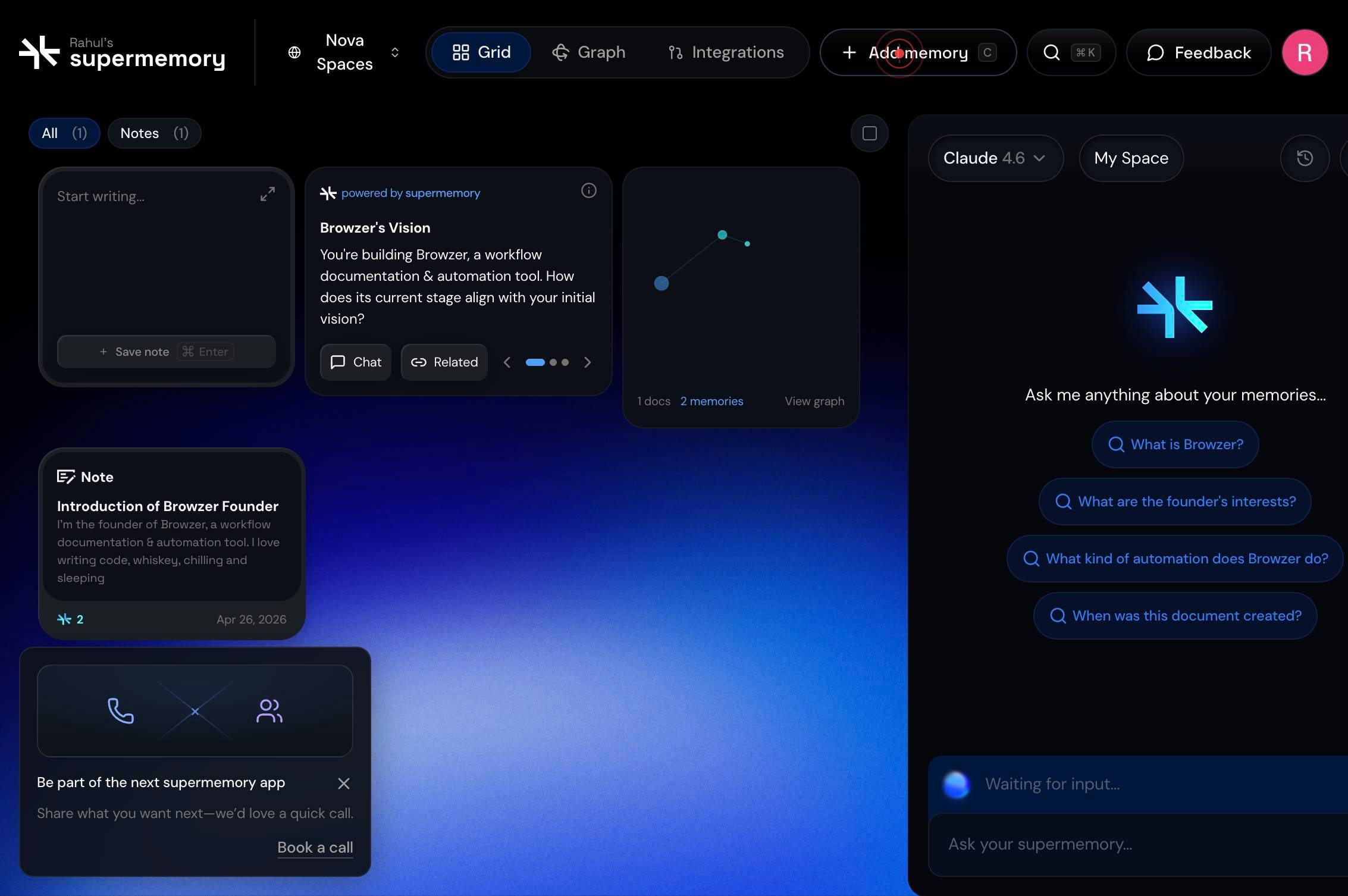Click the Book a call link

pyautogui.click(x=315, y=847)
